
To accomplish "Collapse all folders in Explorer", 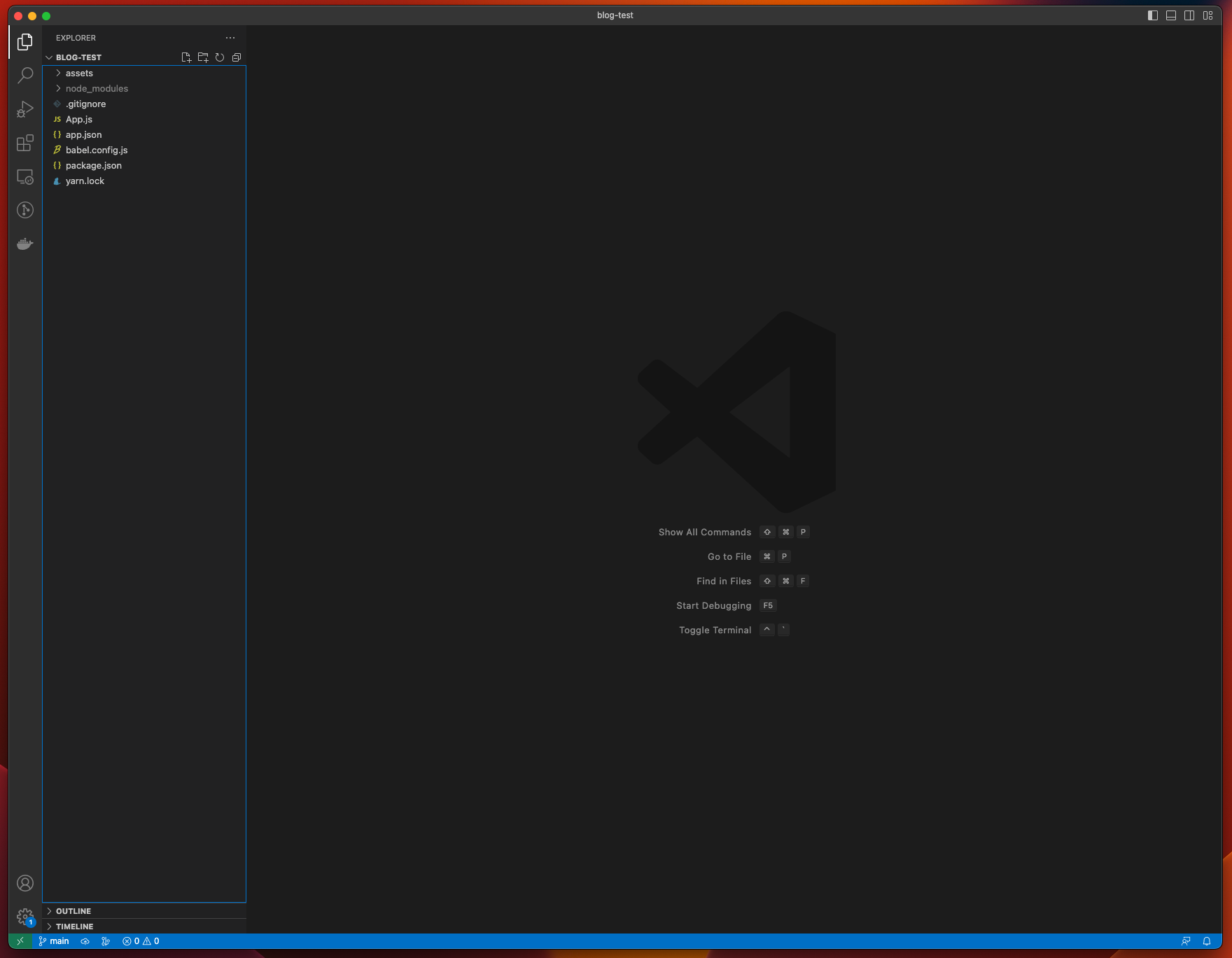I will [237, 57].
